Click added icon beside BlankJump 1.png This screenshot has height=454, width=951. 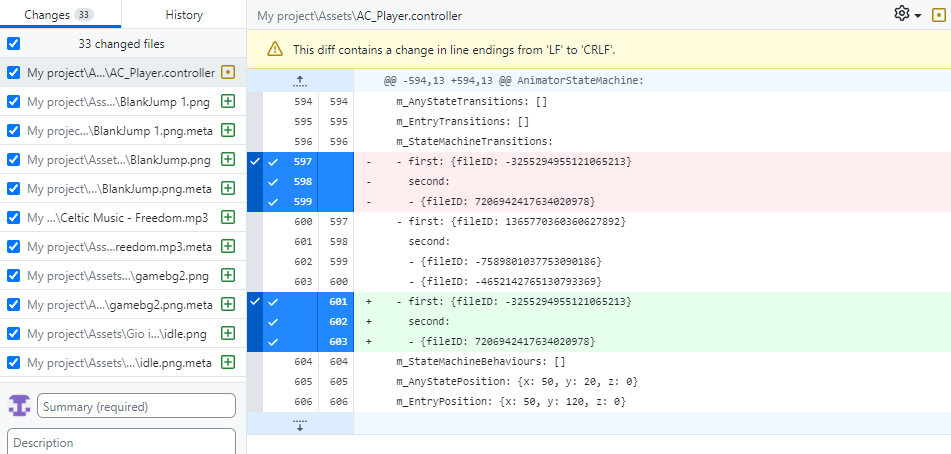pyautogui.click(x=227, y=102)
